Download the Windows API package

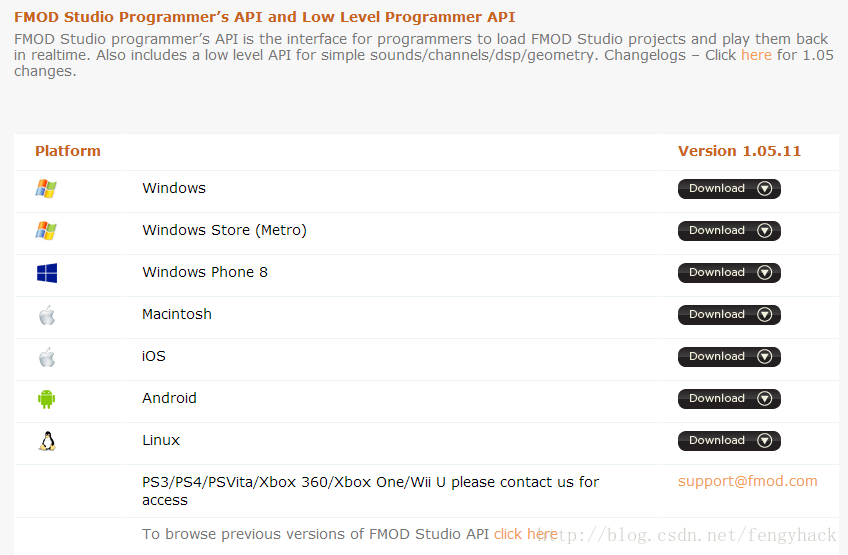[729, 189]
